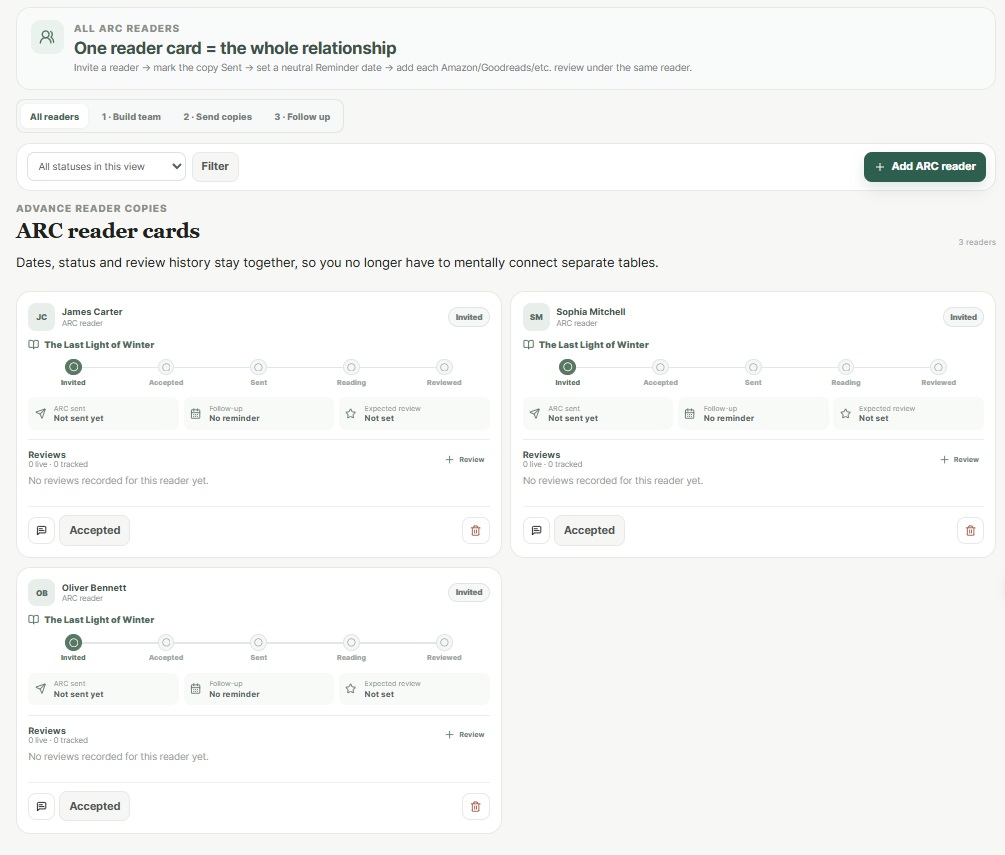Click Sent step circle on Sophia Mitchell tracker
Image resolution: width=1005 pixels, height=855 pixels.
tap(753, 367)
